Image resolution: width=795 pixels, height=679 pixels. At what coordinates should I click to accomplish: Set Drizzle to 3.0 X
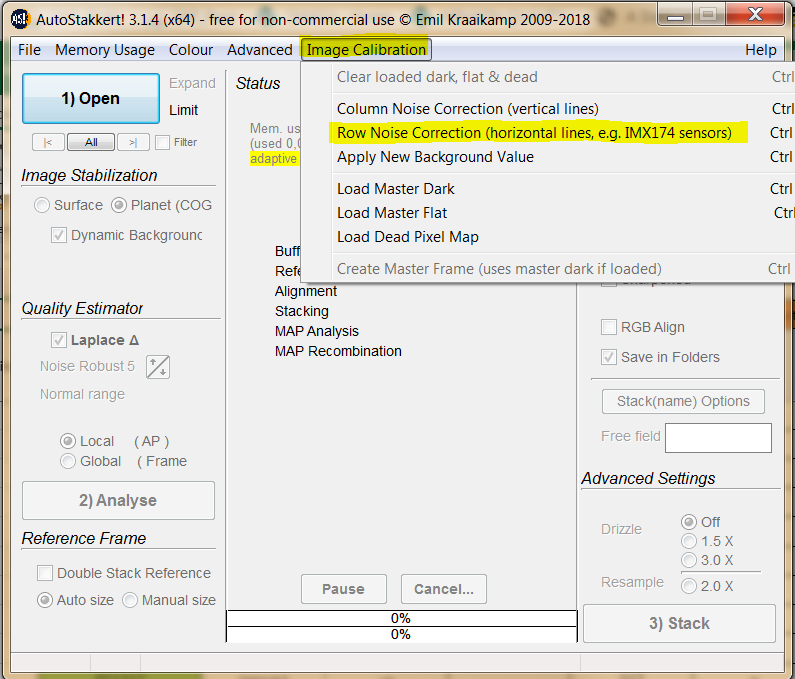(x=689, y=560)
